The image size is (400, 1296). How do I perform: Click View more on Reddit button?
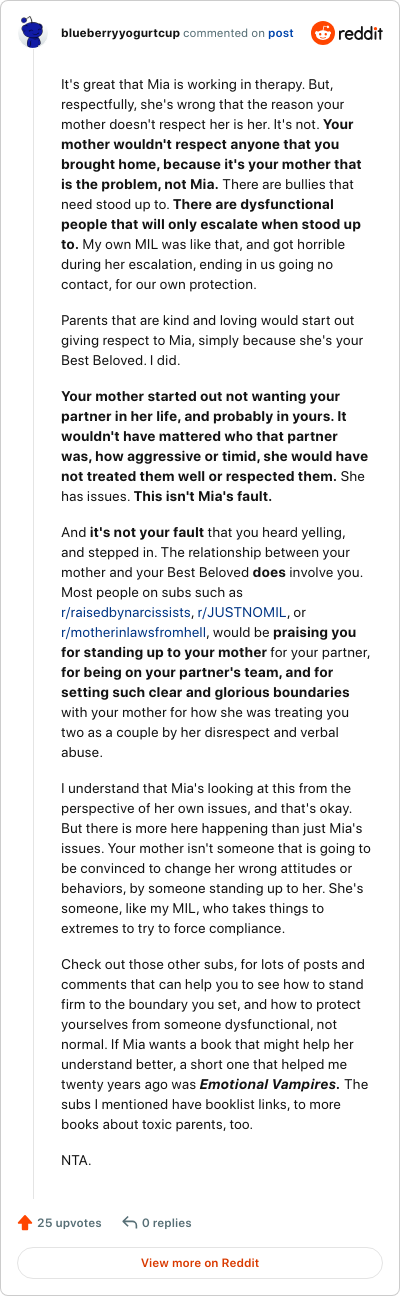click(x=200, y=1263)
